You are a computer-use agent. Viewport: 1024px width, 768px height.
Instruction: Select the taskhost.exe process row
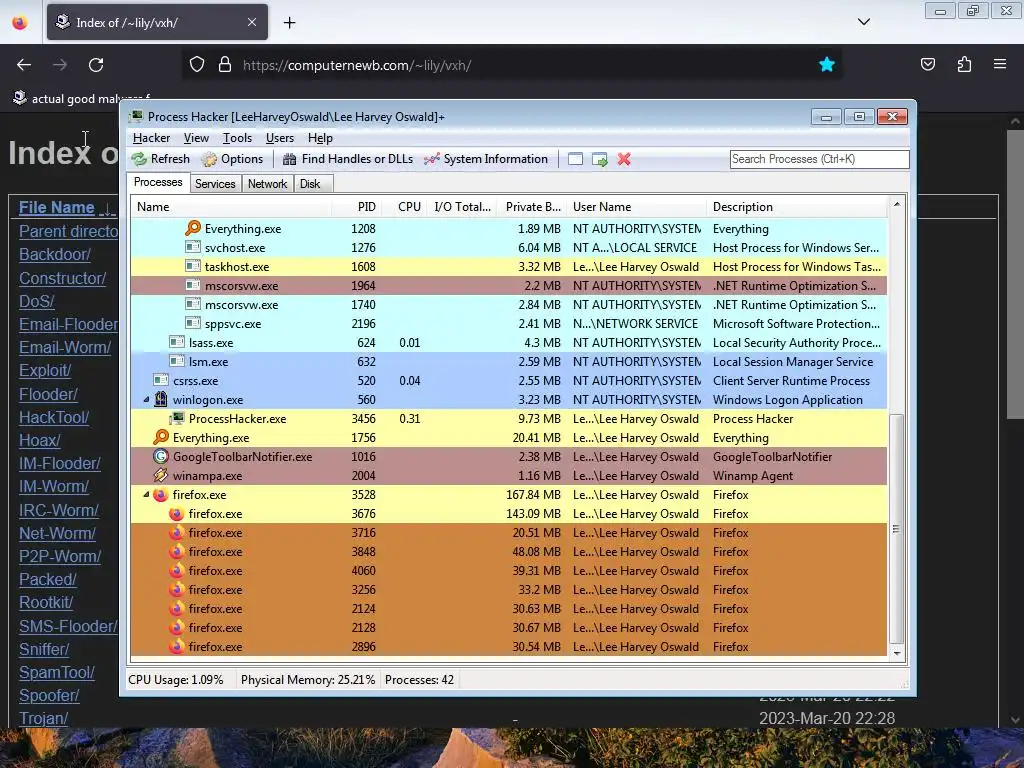click(x=509, y=266)
